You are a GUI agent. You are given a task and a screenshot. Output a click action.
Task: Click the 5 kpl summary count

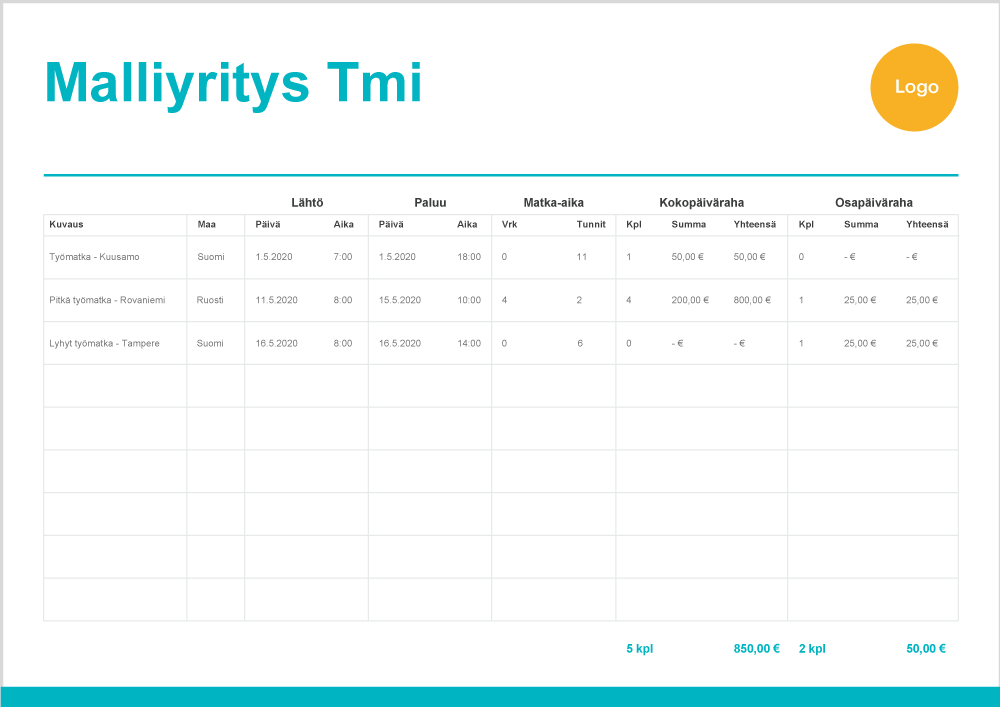click(x=639, y=648)
